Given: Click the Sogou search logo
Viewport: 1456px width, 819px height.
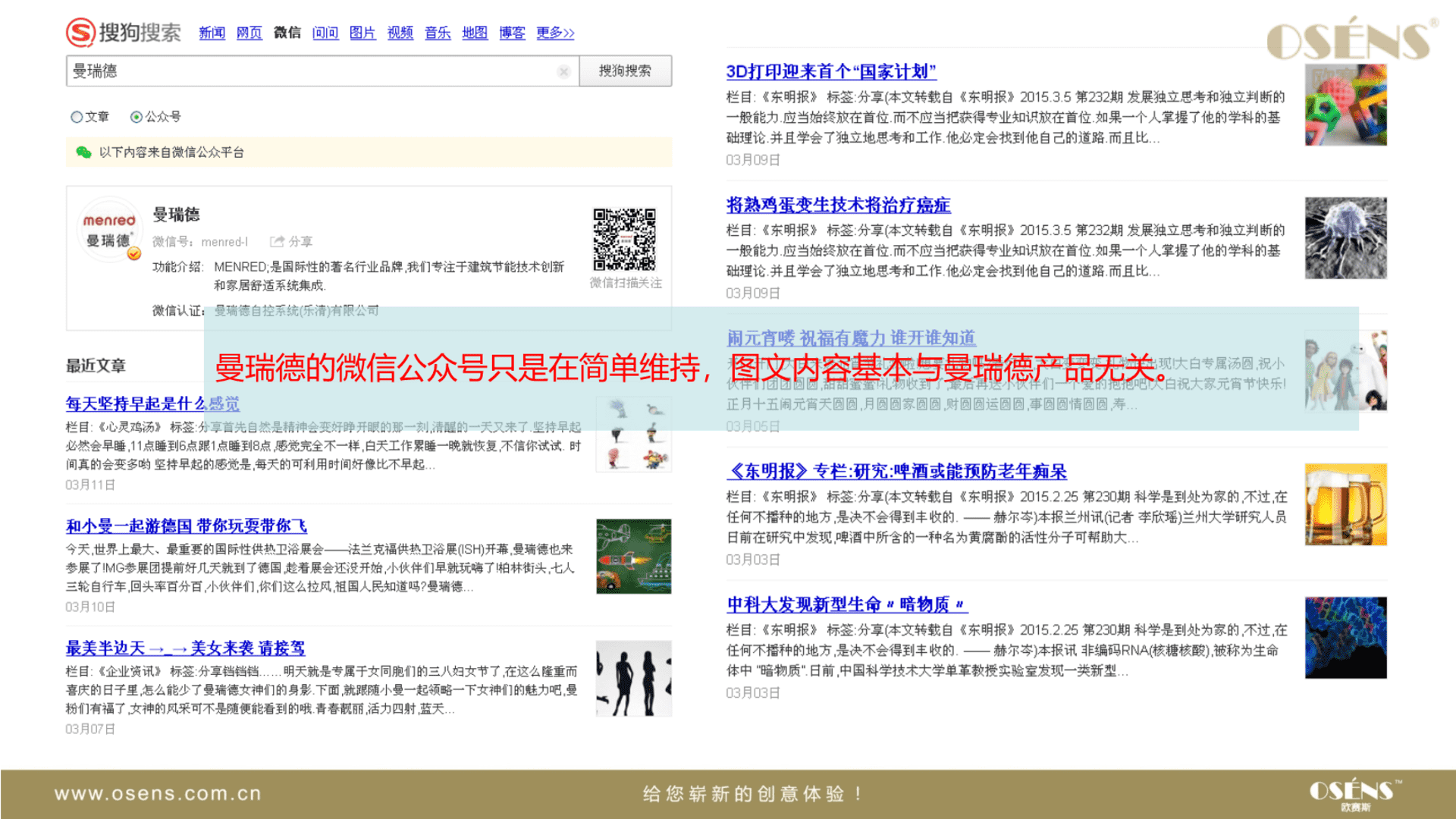Looking at the screenshot, I should [124, 33].
